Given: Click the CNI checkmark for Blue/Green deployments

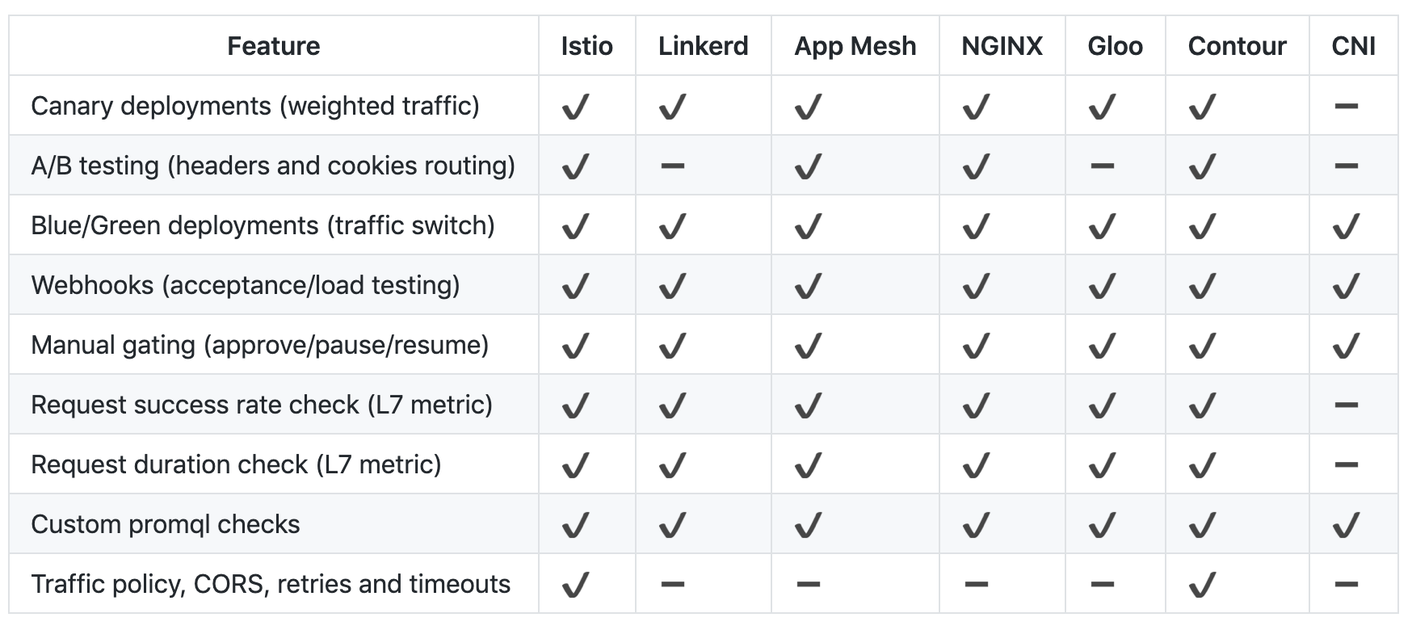Looking at the screenshot, I should [1346, 227].
